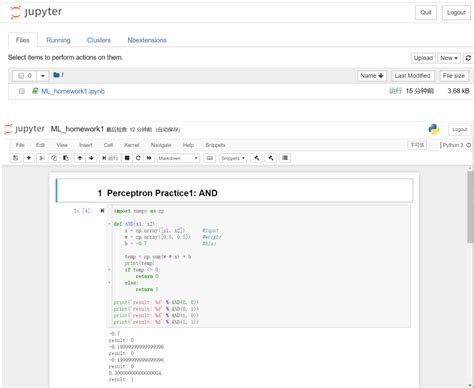The height and width of the screenshot is (388, 474).
Task: Paste cells below with the paste icon
Action: tap(66, 158)
